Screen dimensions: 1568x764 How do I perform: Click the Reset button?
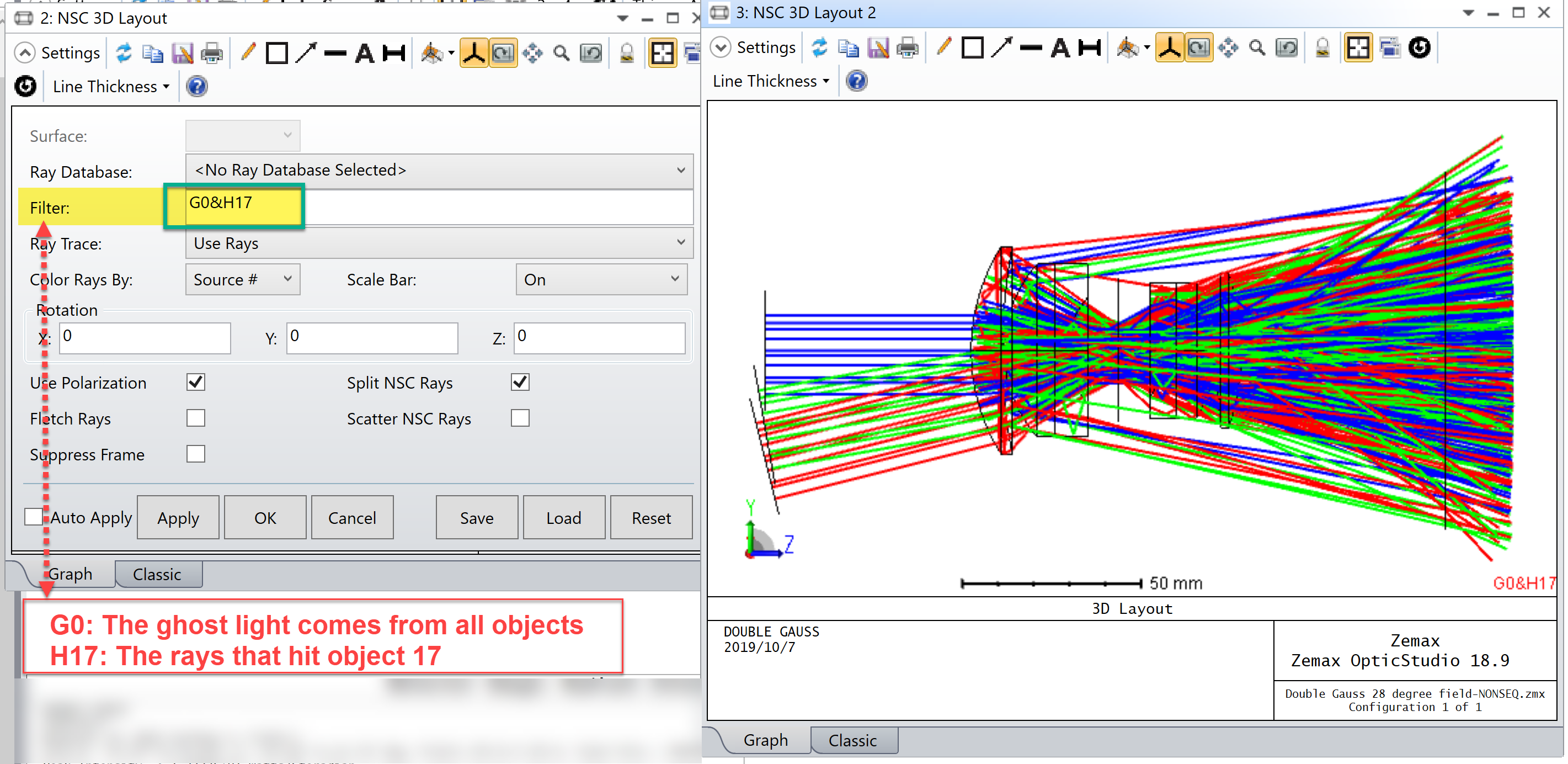[651, 518]
